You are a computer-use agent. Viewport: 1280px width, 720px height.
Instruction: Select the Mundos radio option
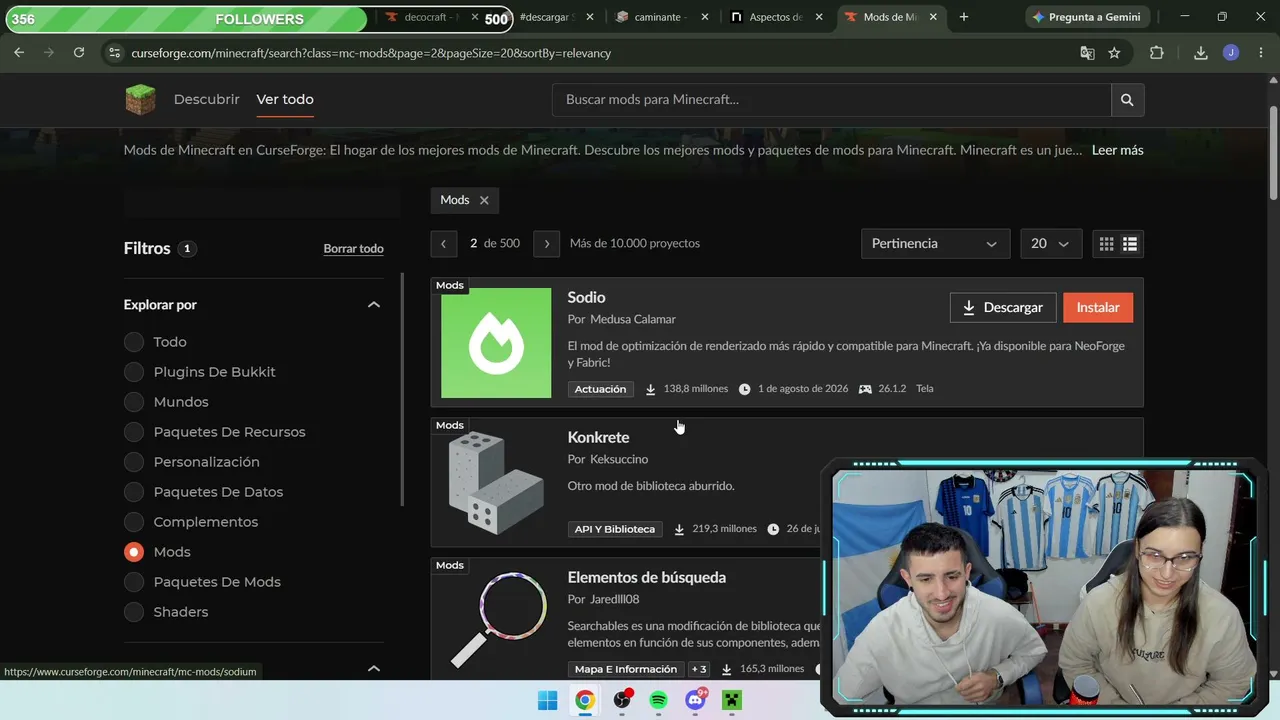[134, 402]
